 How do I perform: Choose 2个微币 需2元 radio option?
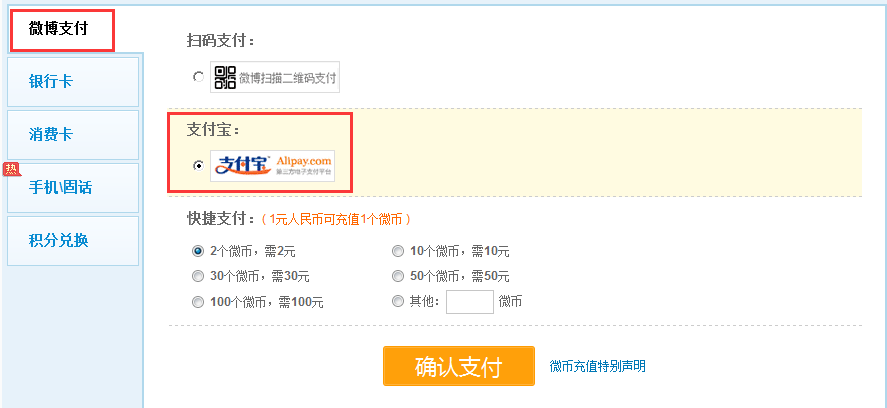[x=198, y=251]
